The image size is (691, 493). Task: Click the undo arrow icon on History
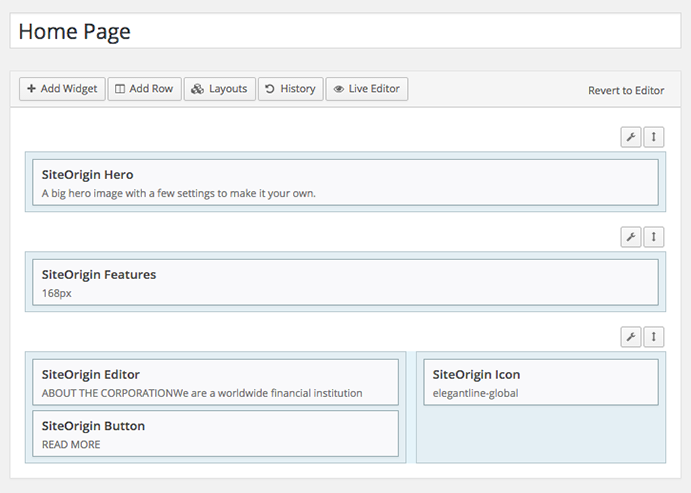[x=270, y=89]
